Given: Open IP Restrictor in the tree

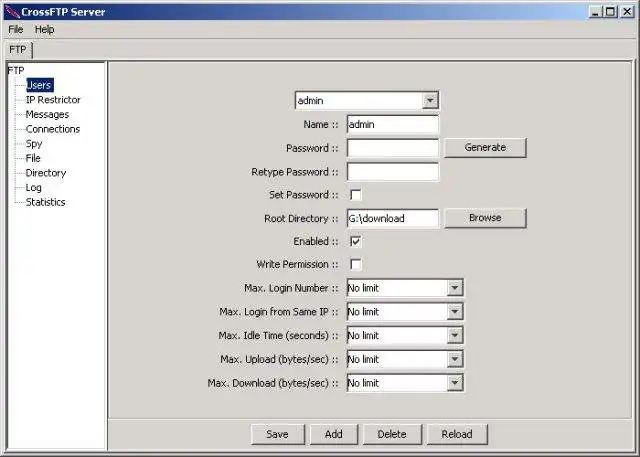Looking at the screenshot, I should tap(53, 100).
